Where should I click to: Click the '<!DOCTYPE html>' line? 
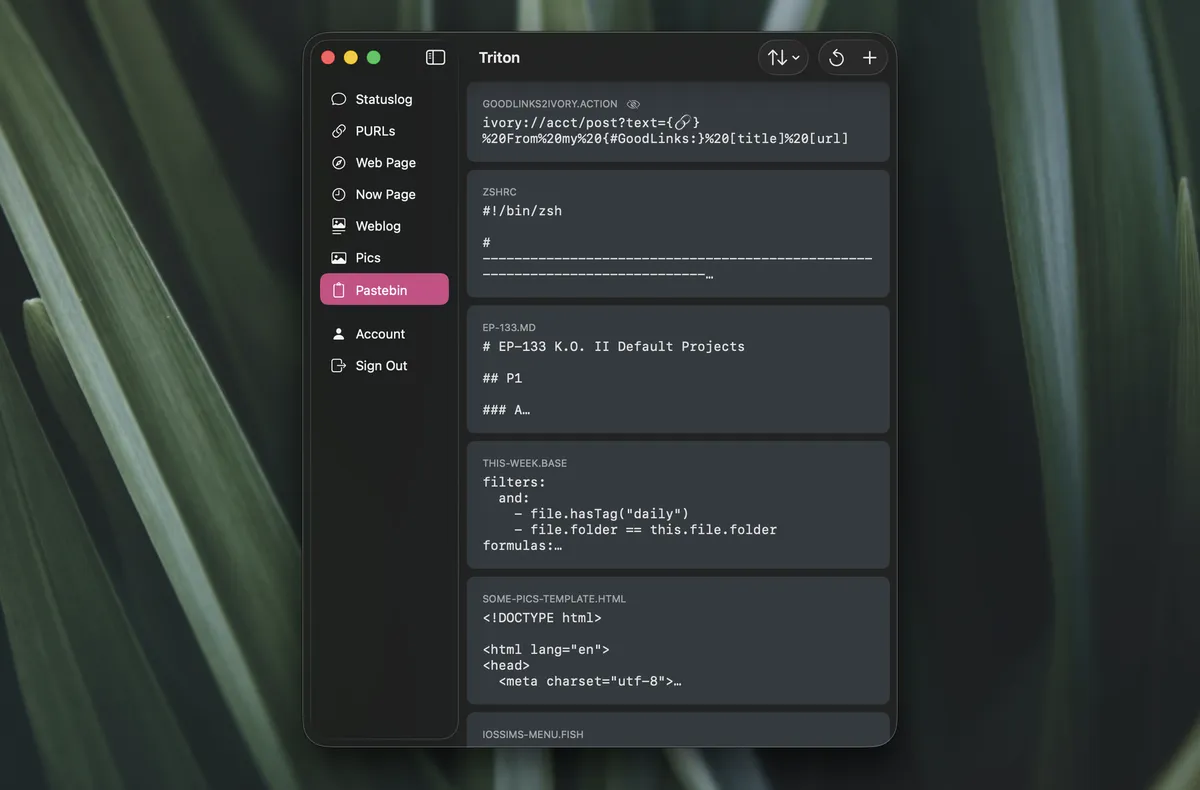coord(542,618)
